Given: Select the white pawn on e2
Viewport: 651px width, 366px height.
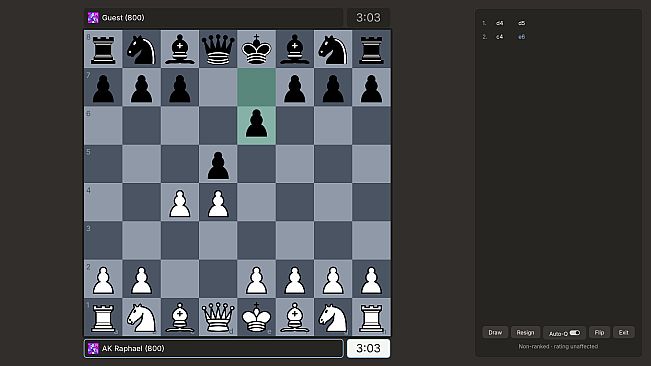Looking at the screenshot, I should click(x=256, y=279).
